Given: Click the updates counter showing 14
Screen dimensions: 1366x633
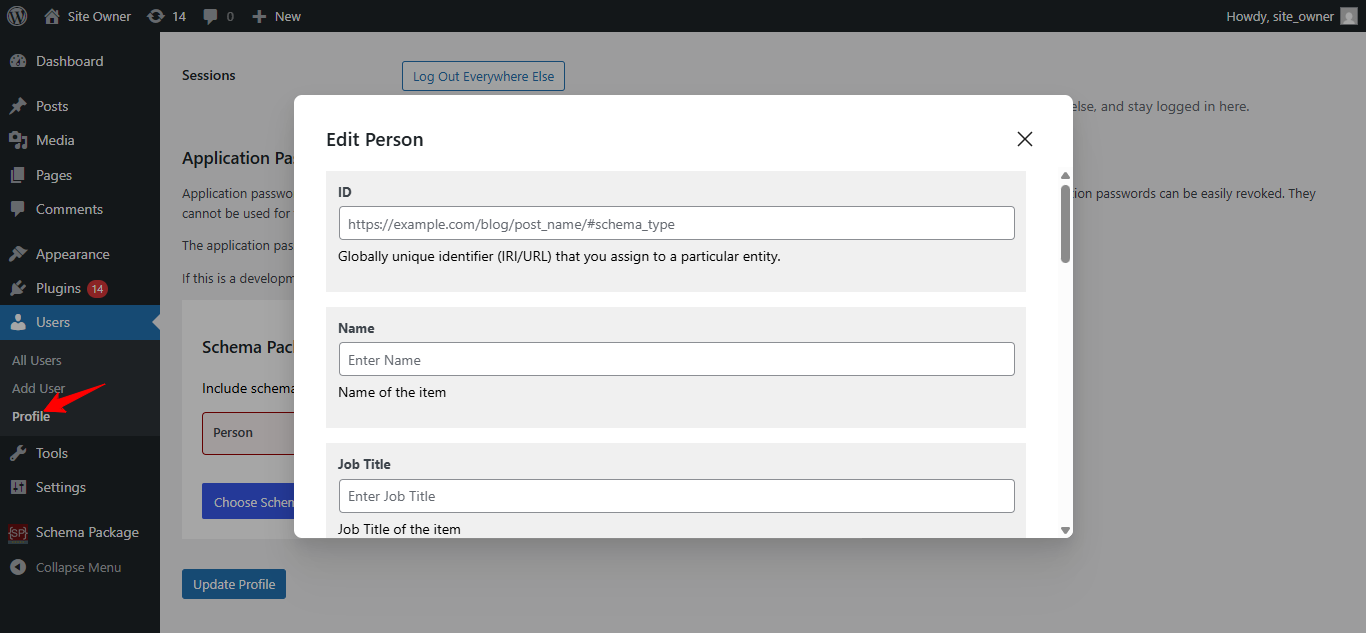Looking at the screenshot, I should pos(167,15).
